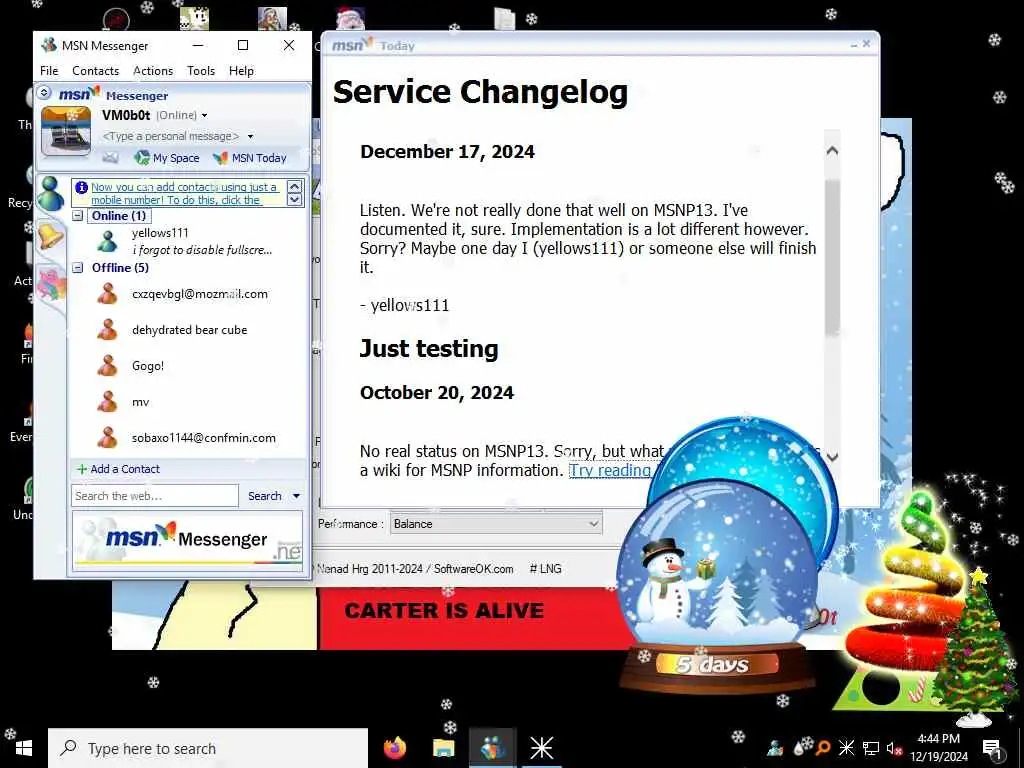Click the cxzqevbgl@mozmail.com contact icon
This screenshot has width=1024, height=768.
(x=108, y=294)
